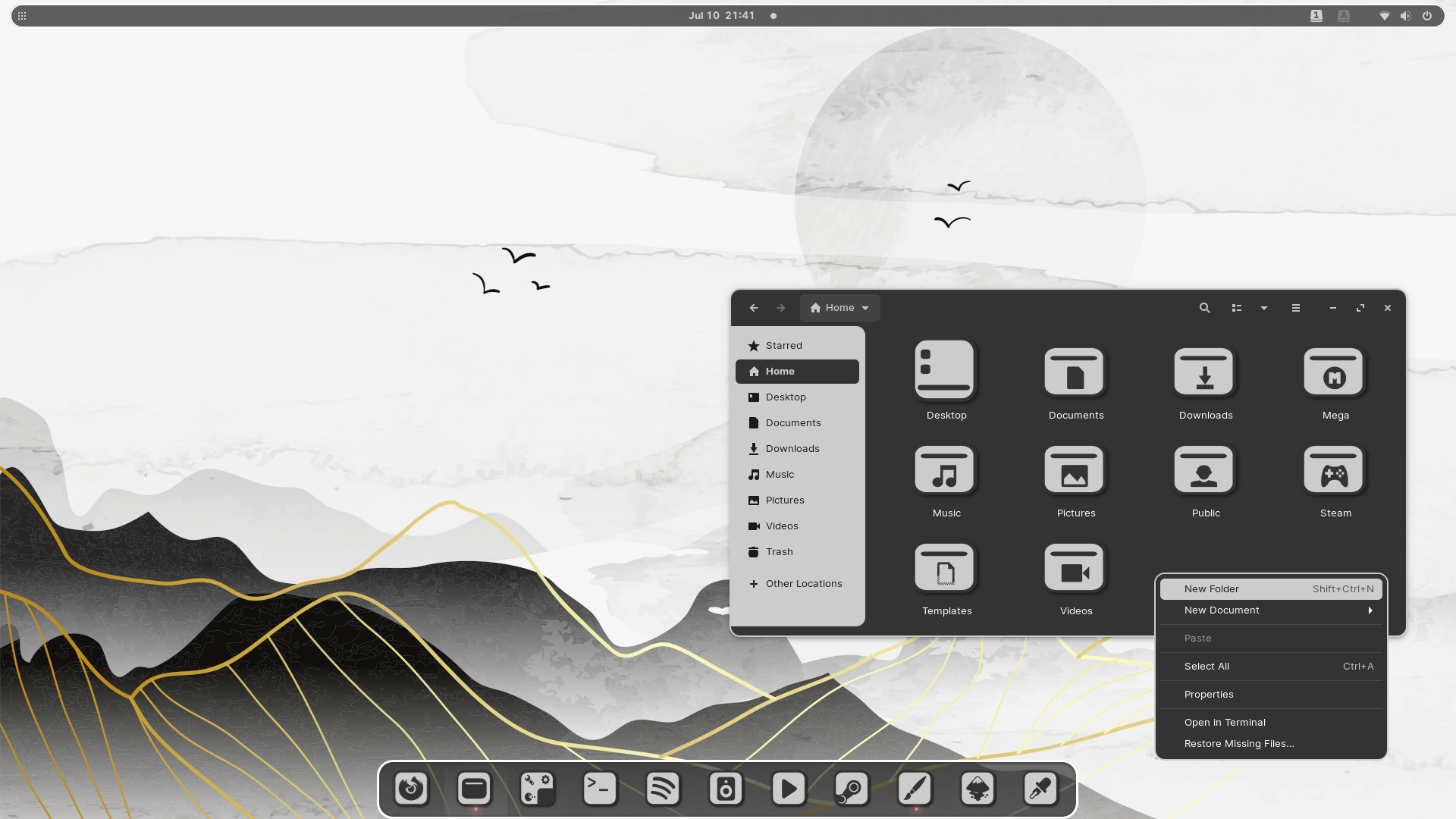Open Trash from the sidebar
This screenshot has height=819, width=1456.
(x=797, y=552)
